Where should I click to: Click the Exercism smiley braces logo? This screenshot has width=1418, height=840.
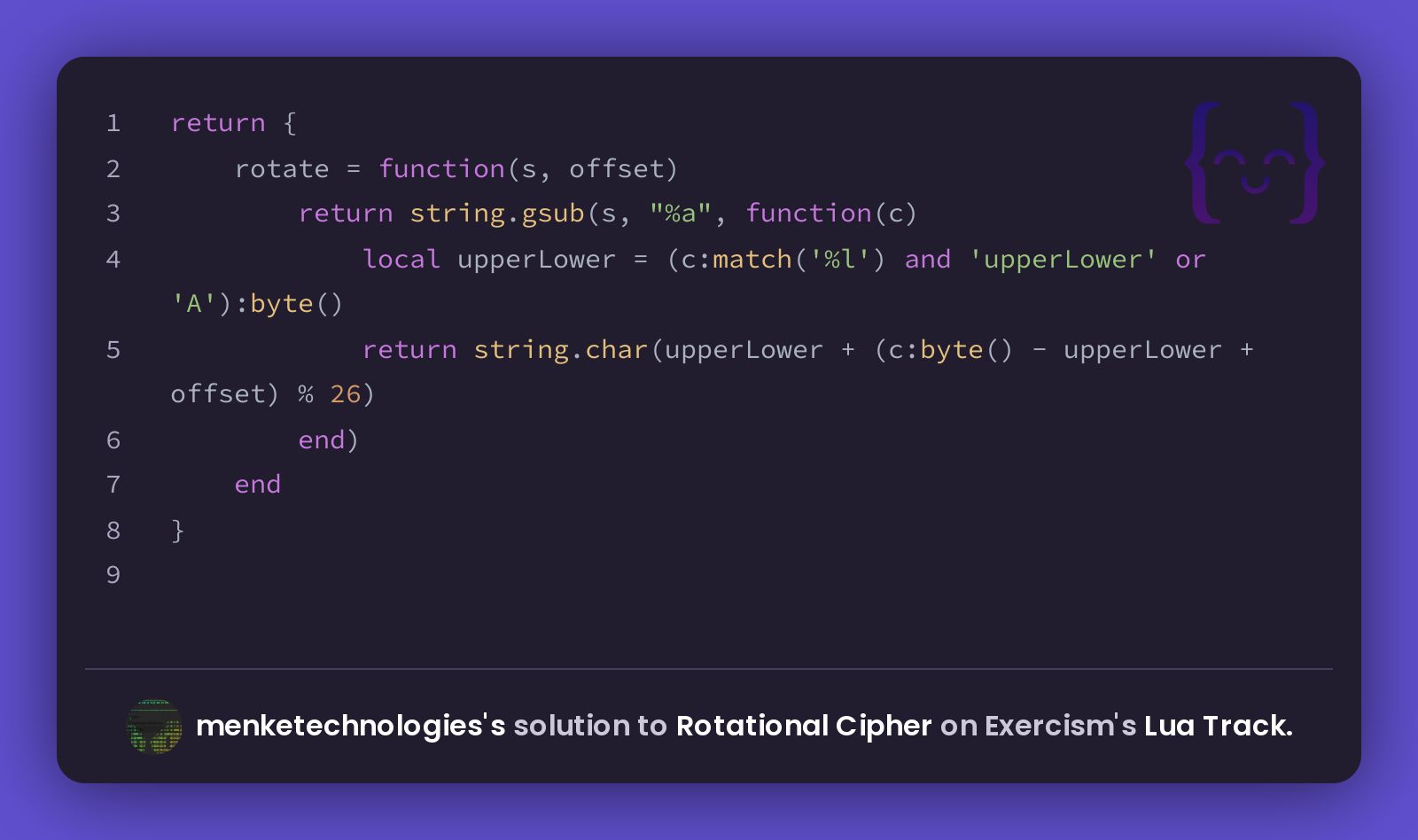1254,163
